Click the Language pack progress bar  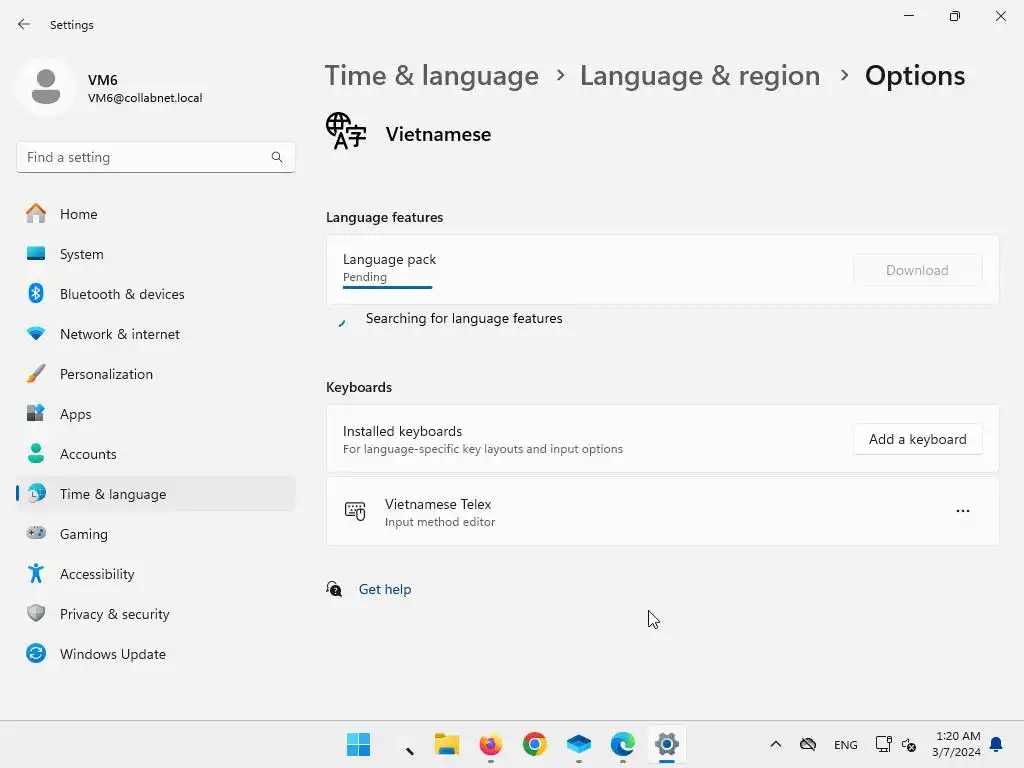click(387, 287)
